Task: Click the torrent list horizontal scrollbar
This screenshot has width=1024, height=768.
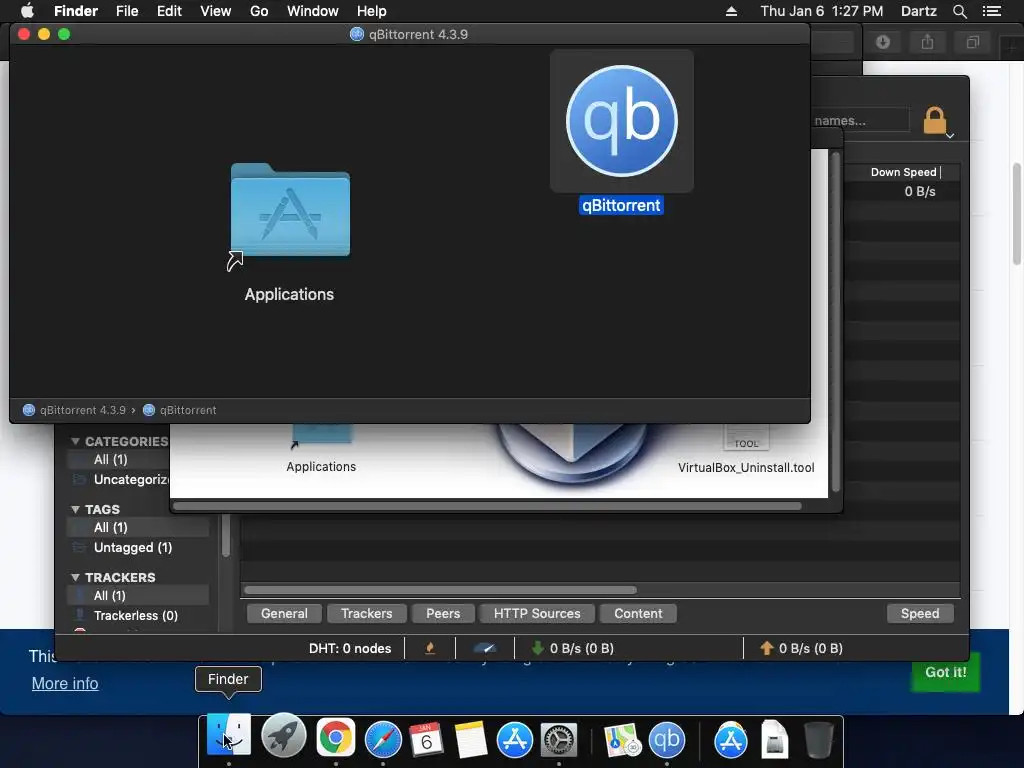Action: (440, 590)
